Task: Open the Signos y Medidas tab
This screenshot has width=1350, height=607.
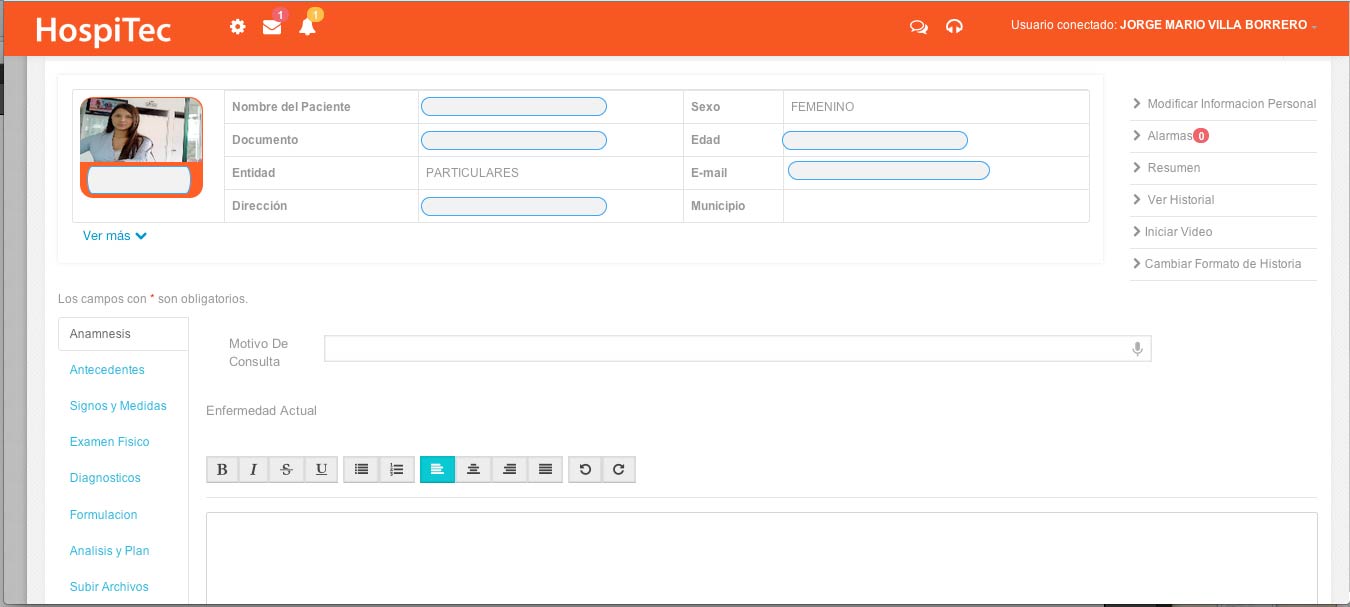Action: pos(118,406)
